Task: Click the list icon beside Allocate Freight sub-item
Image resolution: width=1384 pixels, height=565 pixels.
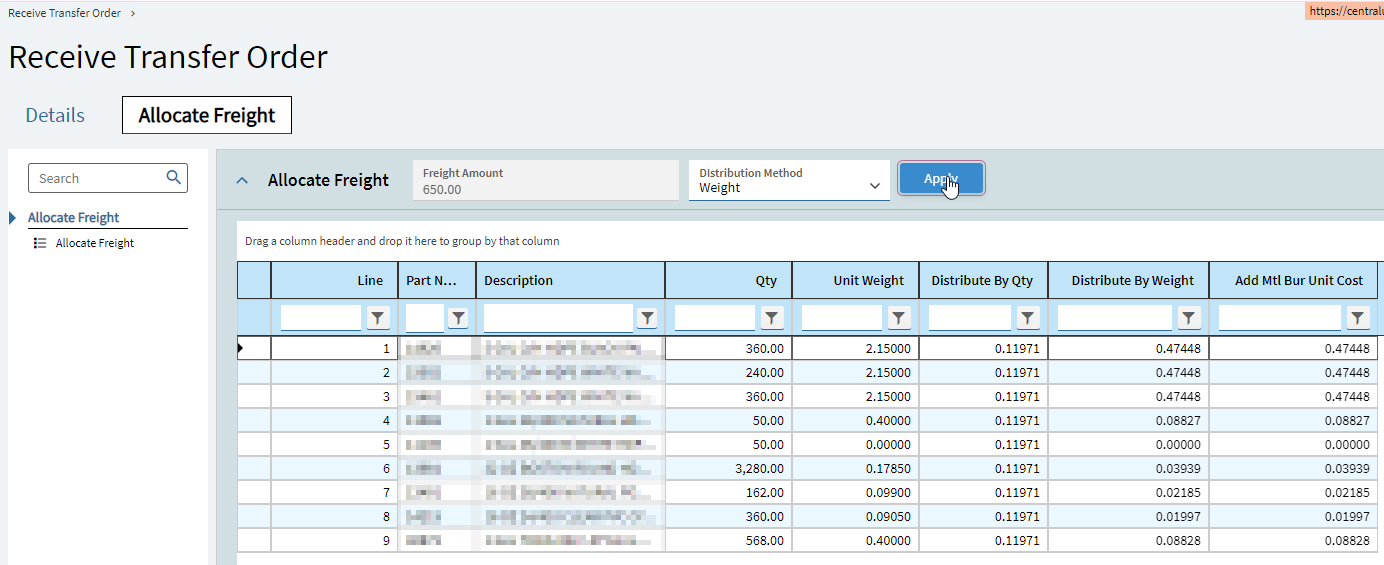Action: tap(40, 243)
